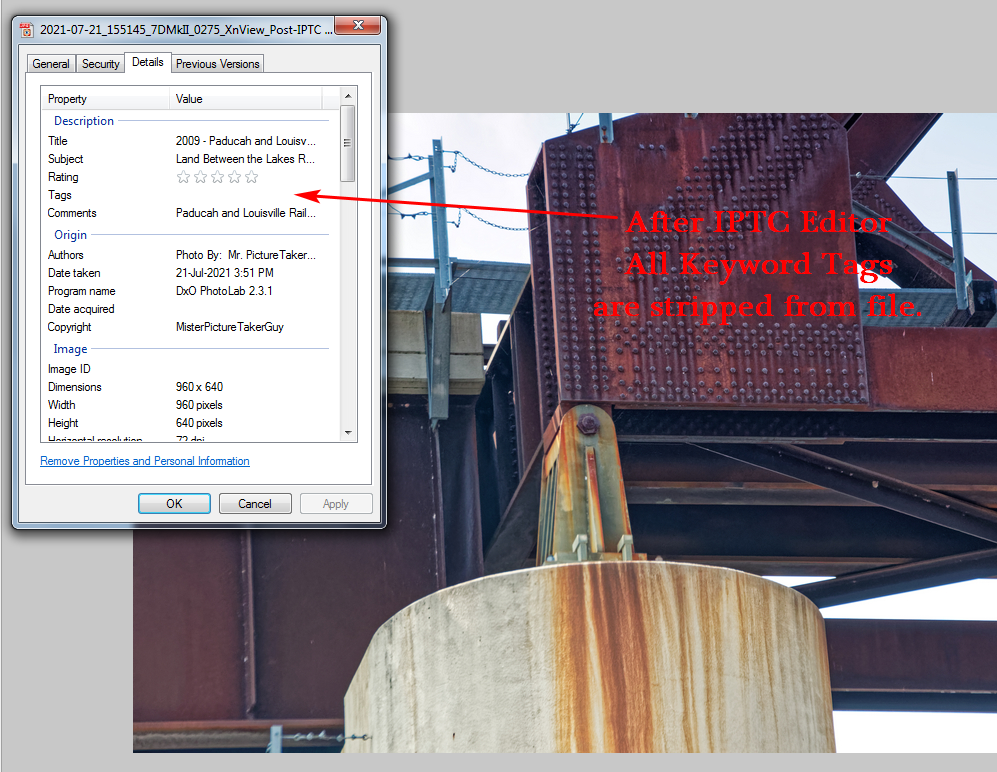The image size is (997, 772).
Task: Click the Value column header
Action: tap(246, 99)
